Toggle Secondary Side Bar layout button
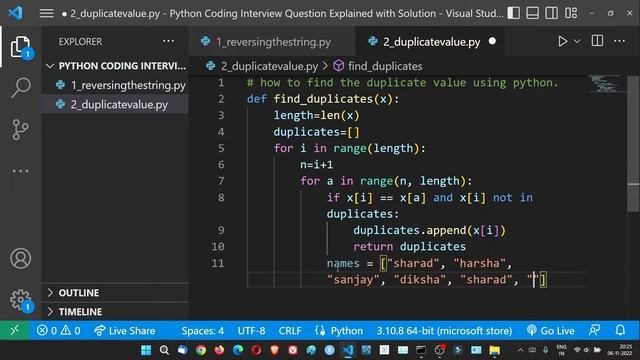Screen dimensions: 640x360 point(551,13)
